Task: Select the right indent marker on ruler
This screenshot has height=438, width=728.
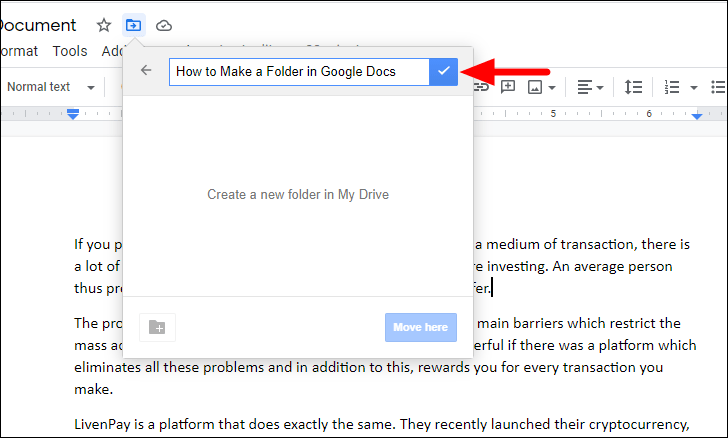Action: click(696, 116)
